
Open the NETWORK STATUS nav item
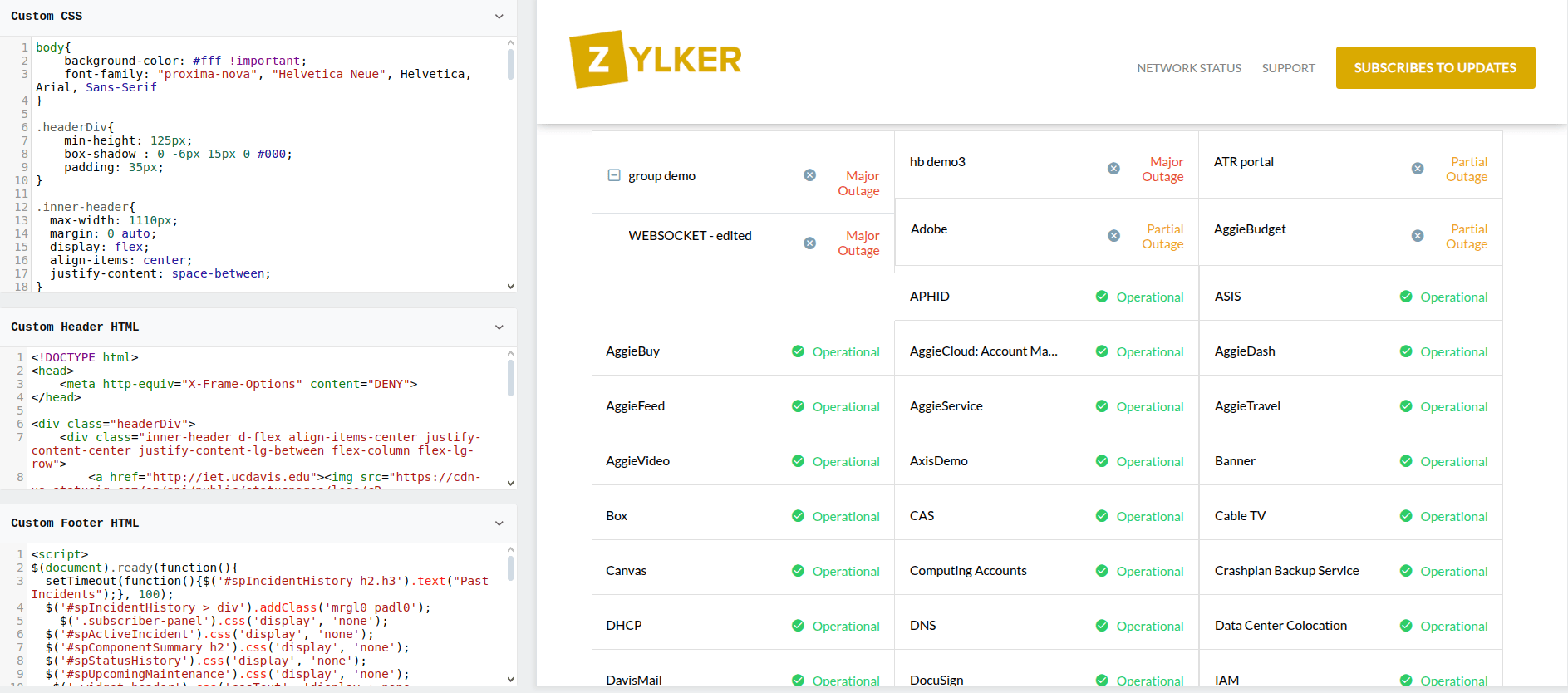coord(1189,68)
